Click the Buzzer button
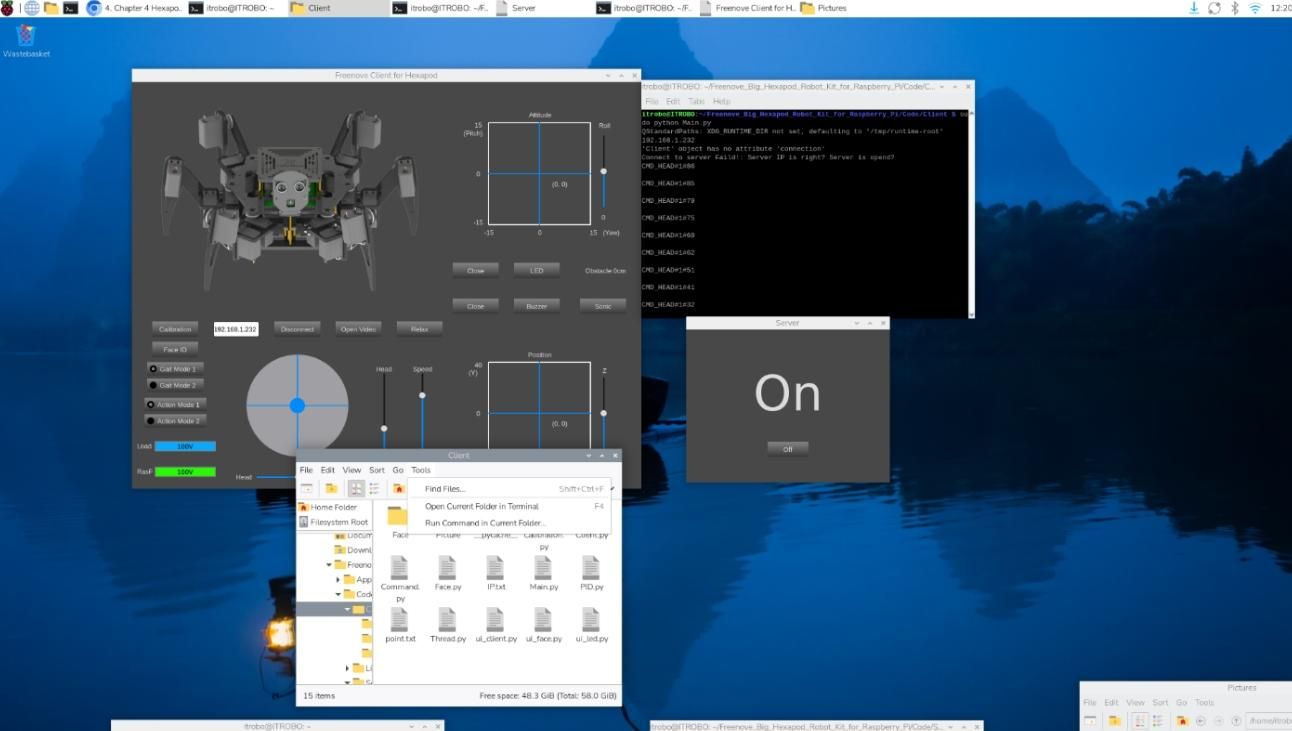 [x=537, y=306]
